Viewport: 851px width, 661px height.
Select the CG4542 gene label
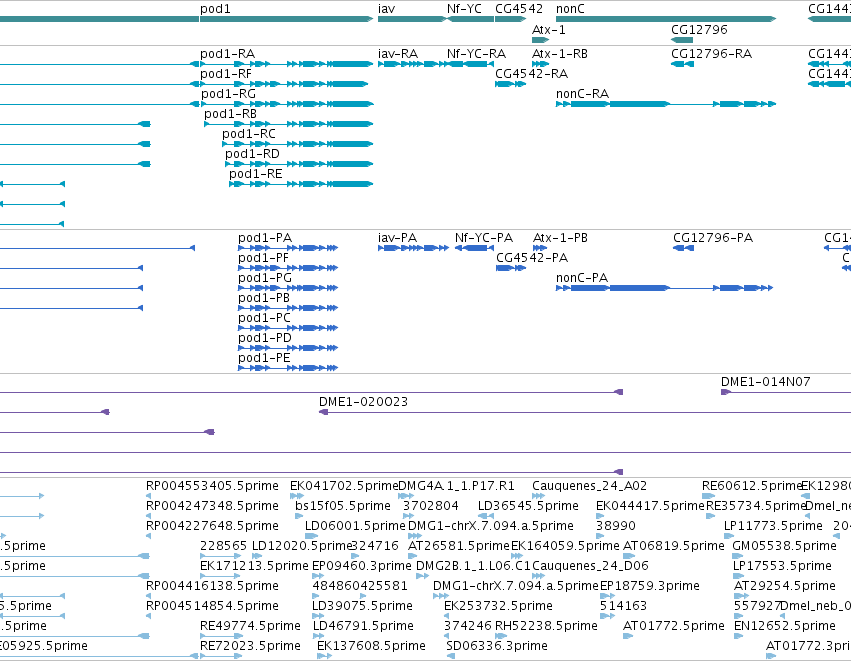pyautogui.click(x=519, y=9)
